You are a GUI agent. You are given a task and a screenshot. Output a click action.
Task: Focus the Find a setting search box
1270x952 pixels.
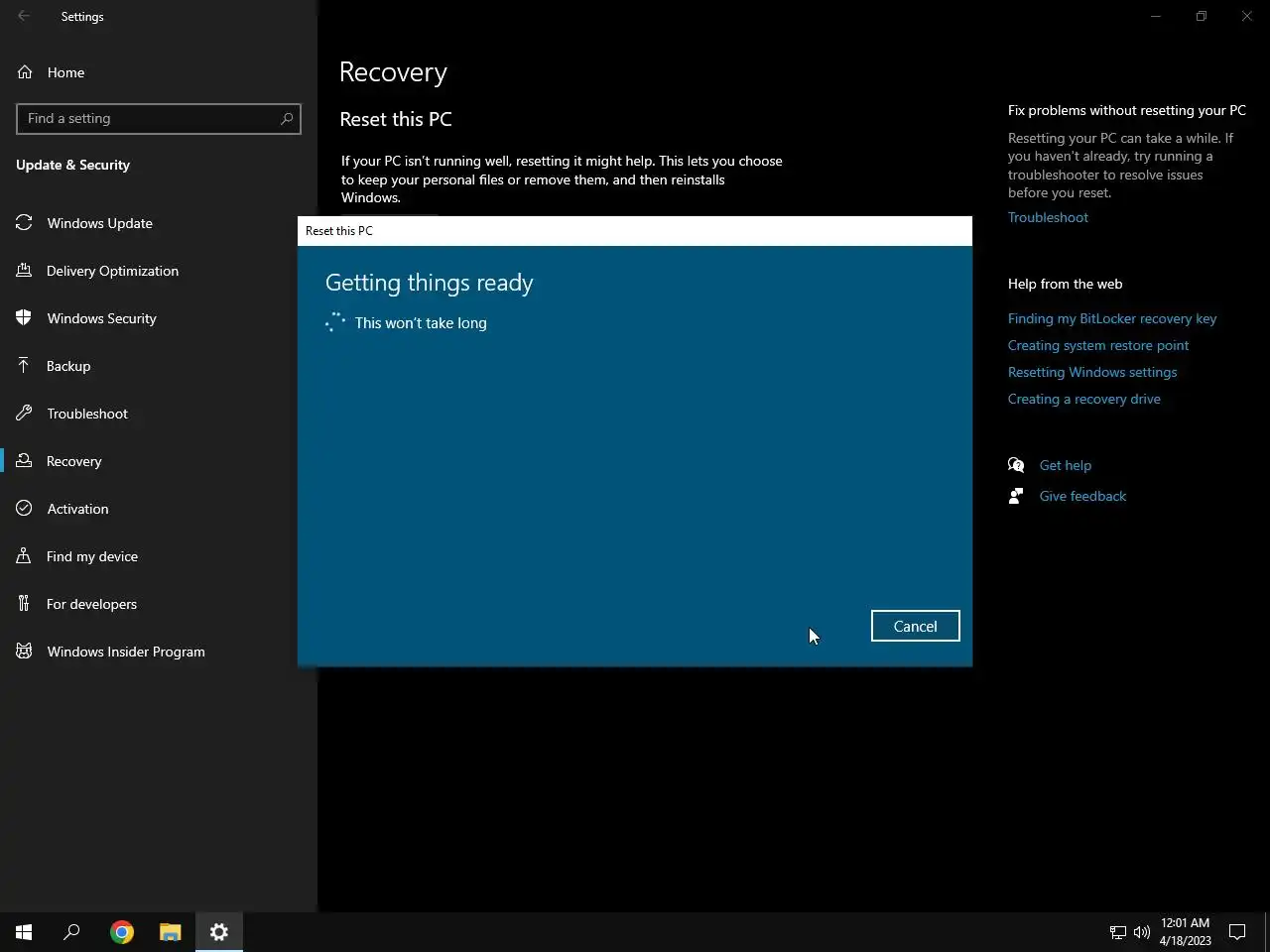159,118
